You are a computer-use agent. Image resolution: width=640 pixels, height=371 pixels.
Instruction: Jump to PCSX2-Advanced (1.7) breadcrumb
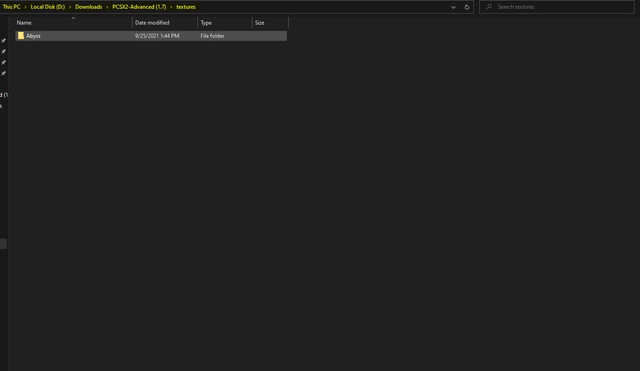point(139,7)
